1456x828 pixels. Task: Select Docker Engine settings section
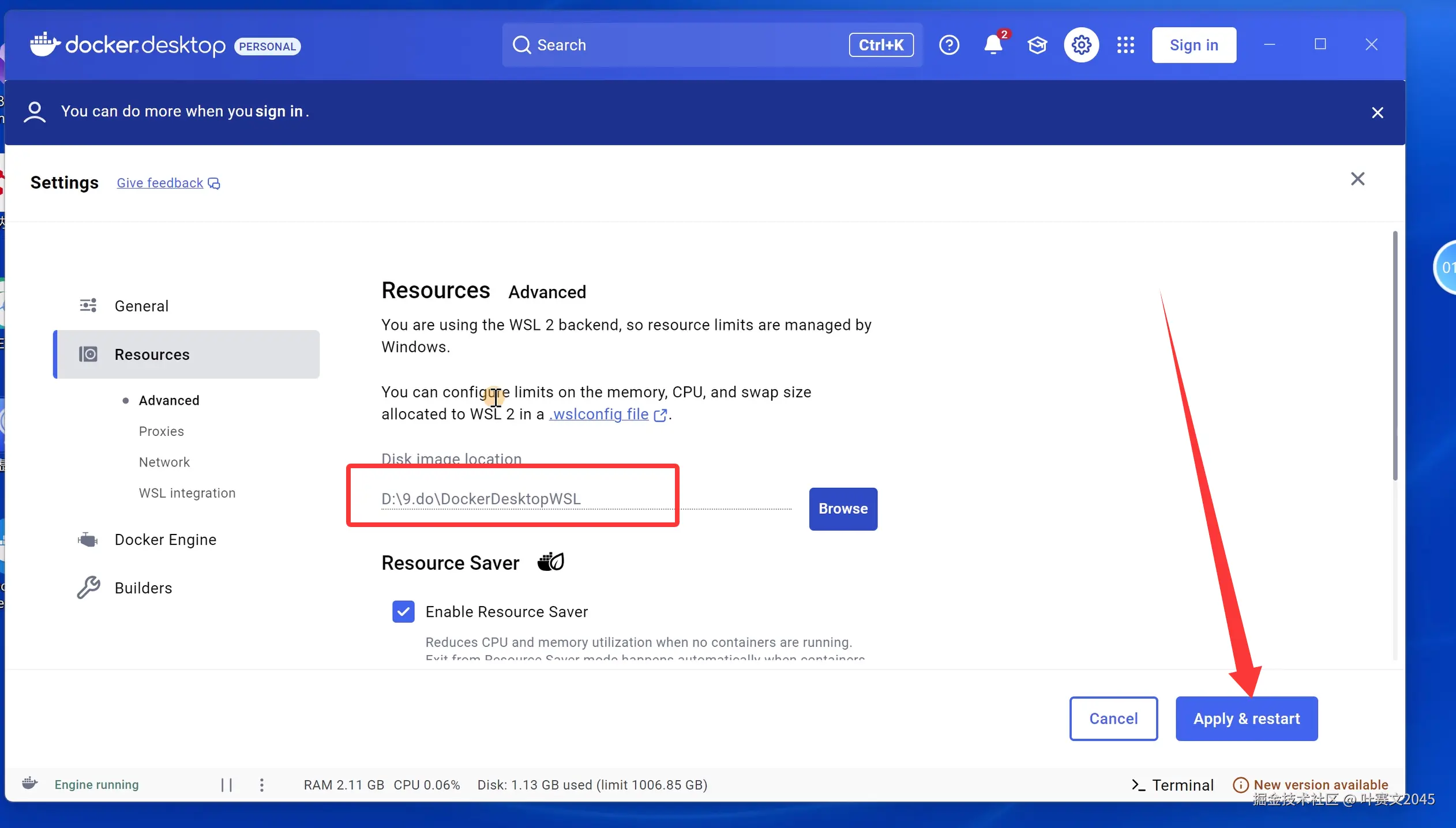click(x=165, y=540)
